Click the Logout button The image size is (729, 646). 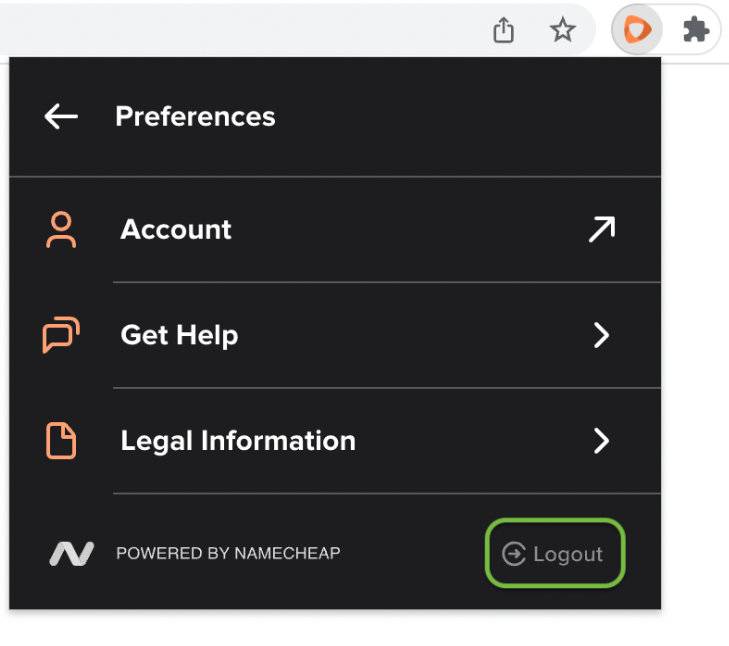pyautogui.click(x=555, y=553)
